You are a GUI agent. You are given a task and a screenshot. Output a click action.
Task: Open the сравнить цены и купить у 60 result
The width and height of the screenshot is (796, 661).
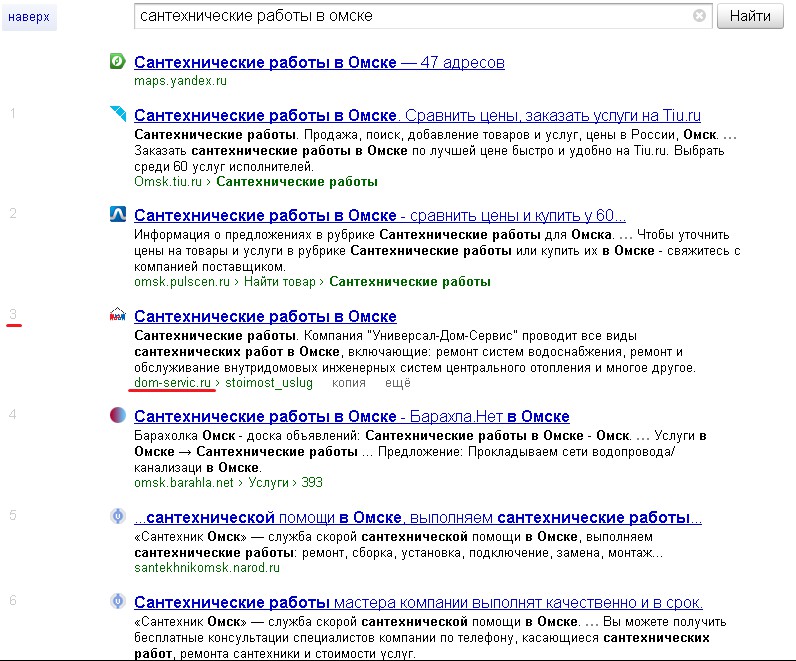[x=380, y=215]
